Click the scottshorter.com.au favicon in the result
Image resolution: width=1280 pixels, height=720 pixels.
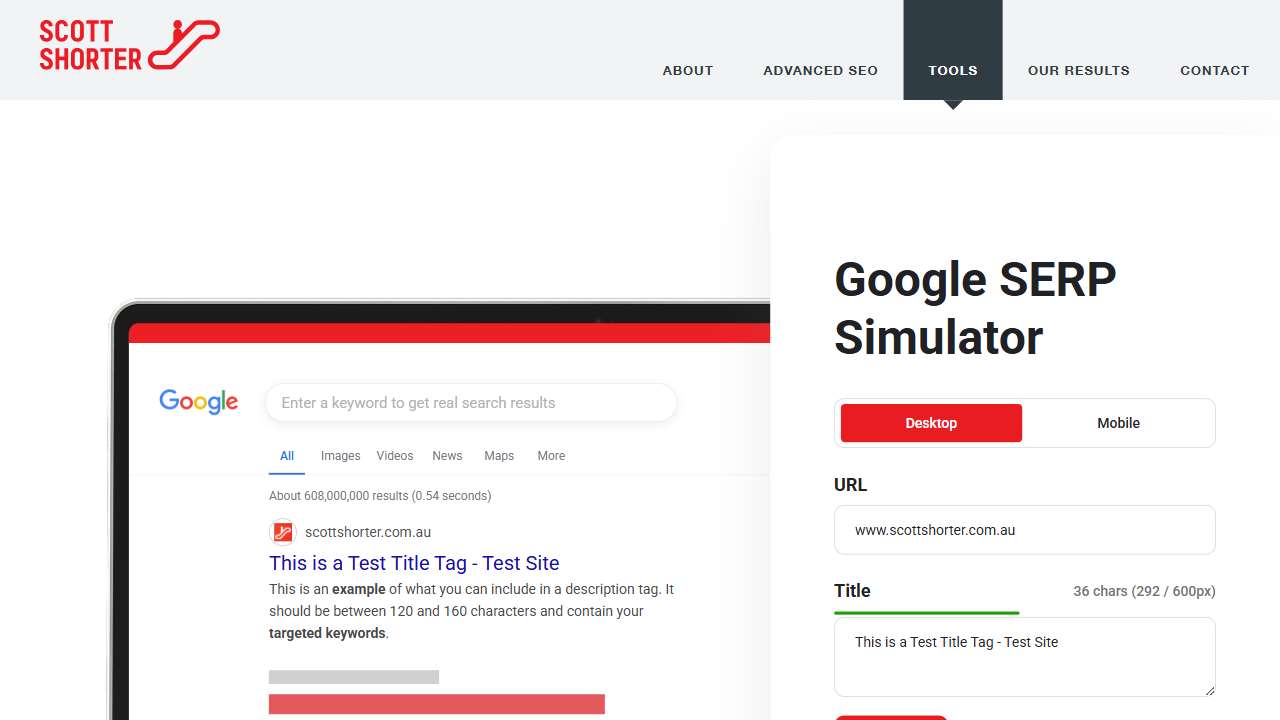[x=283, y=532]
